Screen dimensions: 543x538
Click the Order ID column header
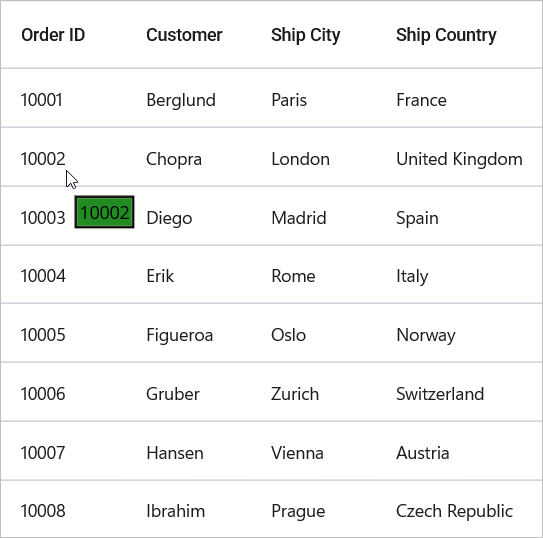coord(53,35)
